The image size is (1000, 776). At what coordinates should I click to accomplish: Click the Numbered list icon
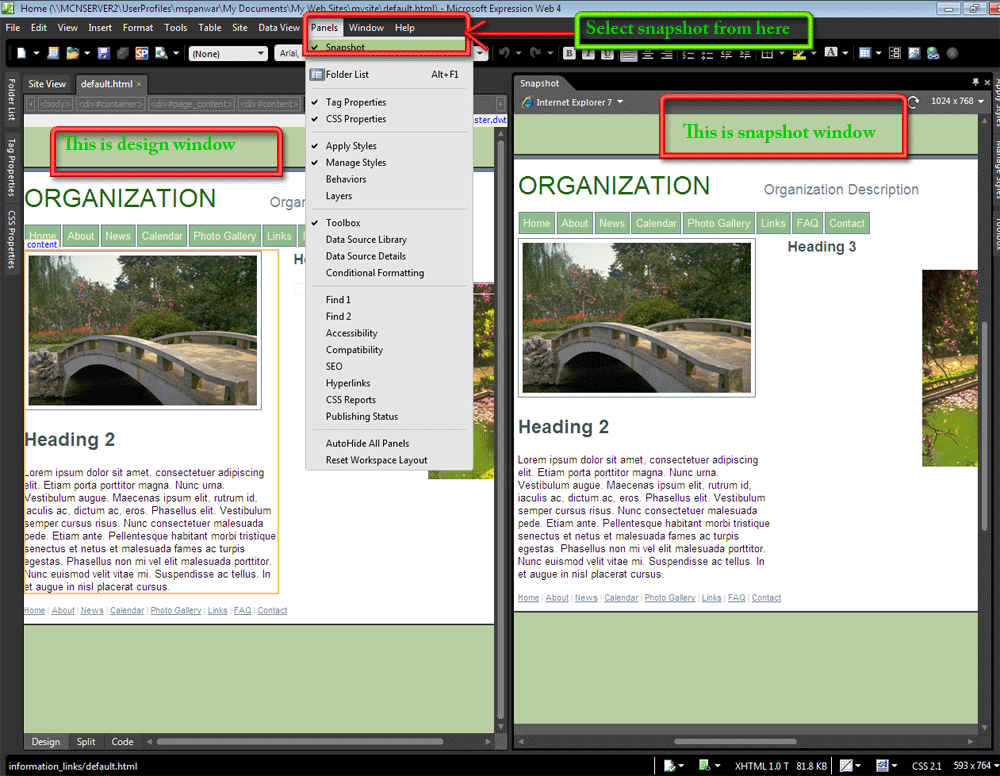point(688,54)
